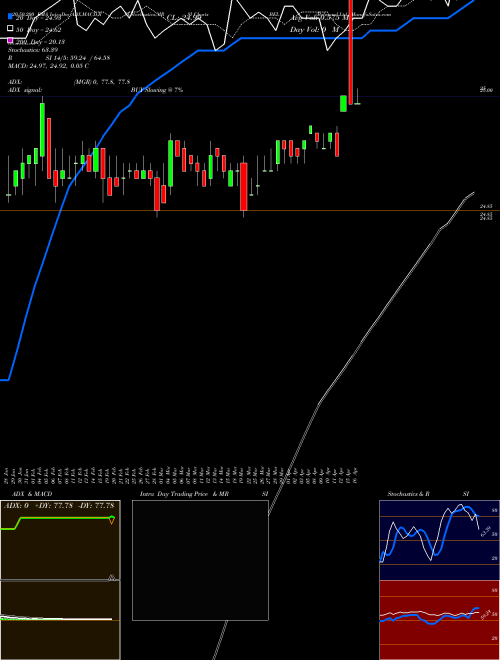Click the 'Day Vol: 0 M' readout
The image size is (500, 660).
(314, 30)
